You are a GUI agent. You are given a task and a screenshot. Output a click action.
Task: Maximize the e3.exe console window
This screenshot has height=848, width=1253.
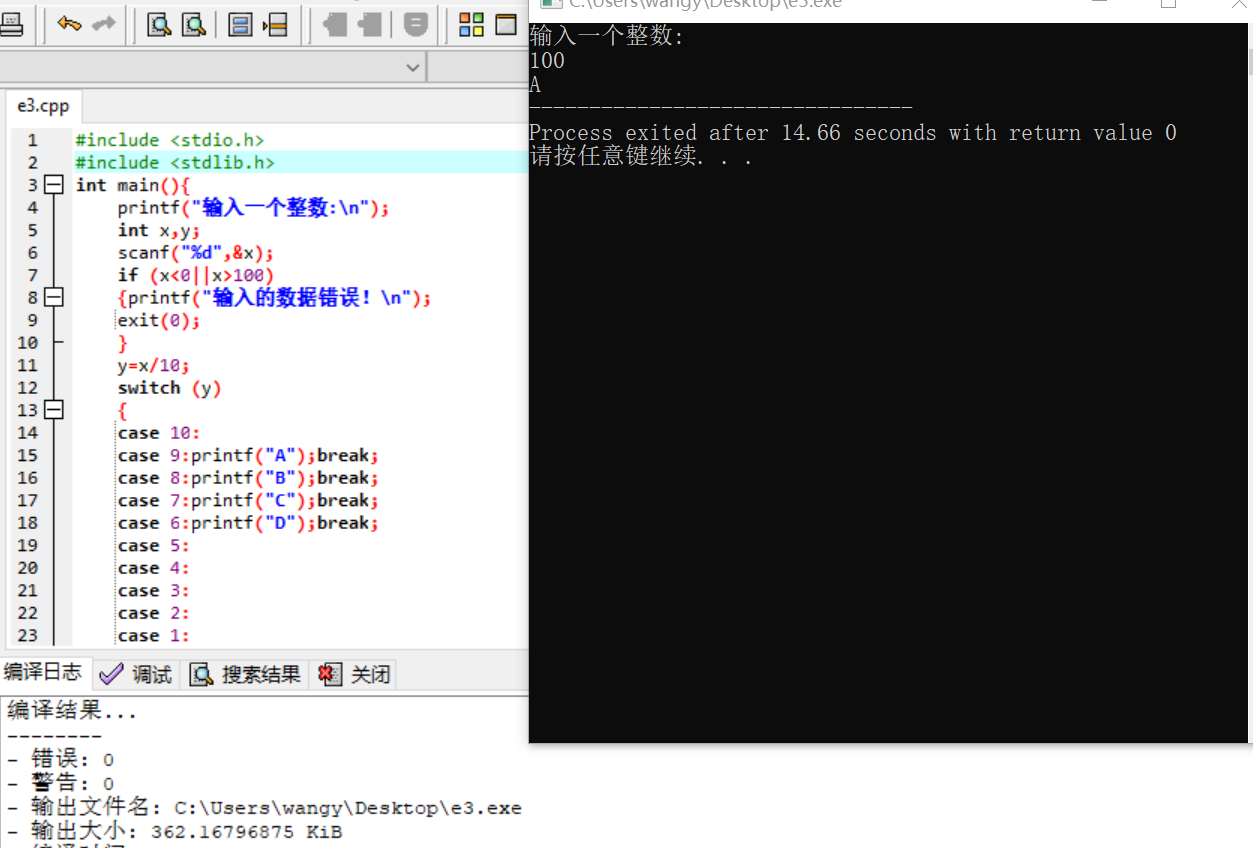[1167, 4]
